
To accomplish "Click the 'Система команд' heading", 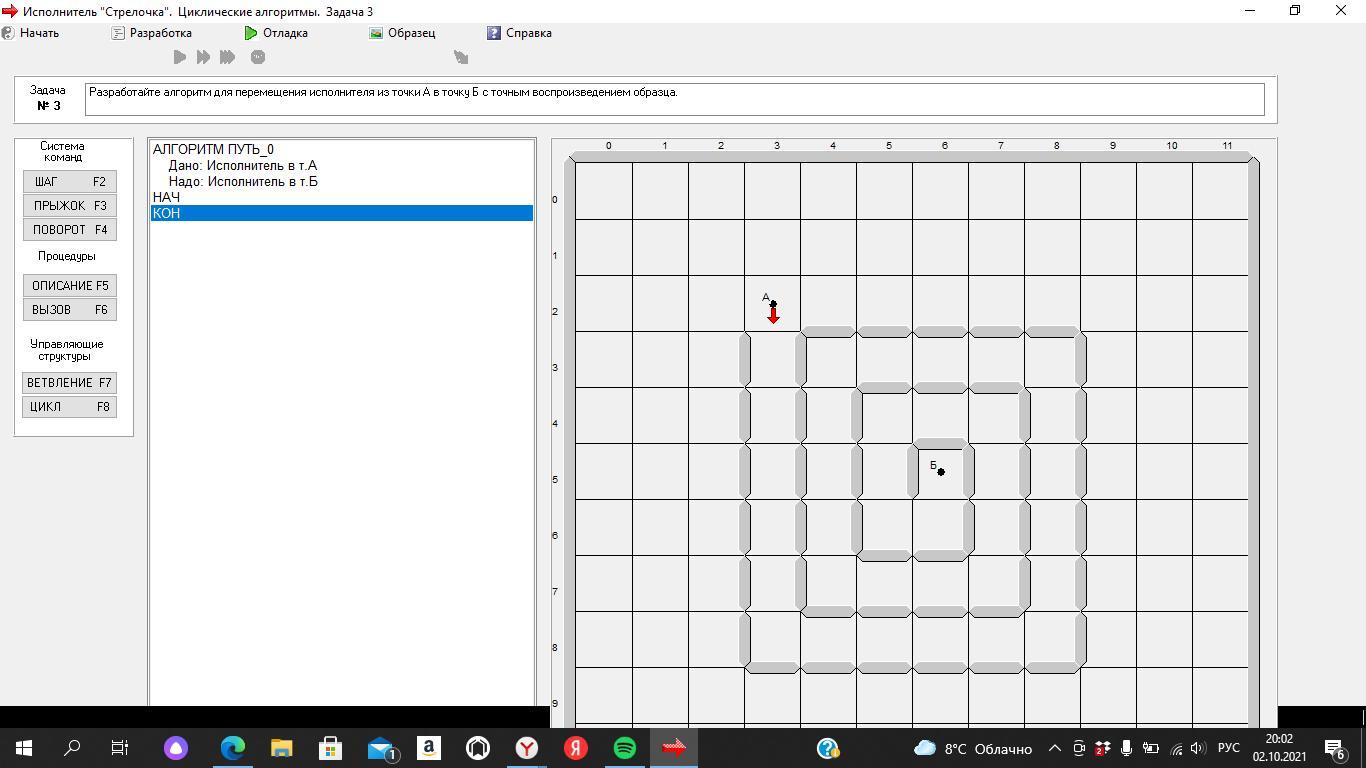I will click(62, 152).
